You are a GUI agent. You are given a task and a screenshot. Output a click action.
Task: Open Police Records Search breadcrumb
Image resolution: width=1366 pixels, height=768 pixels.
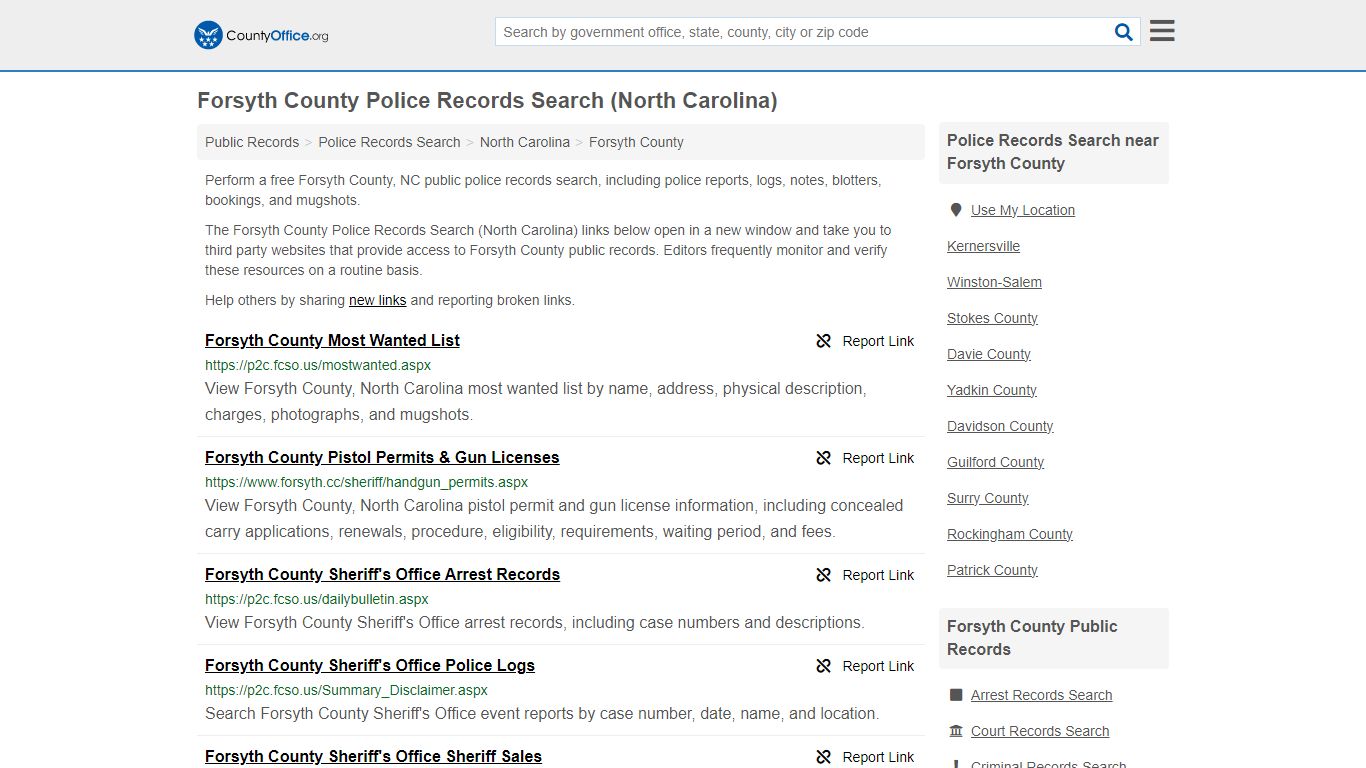[x=389, y=142]
